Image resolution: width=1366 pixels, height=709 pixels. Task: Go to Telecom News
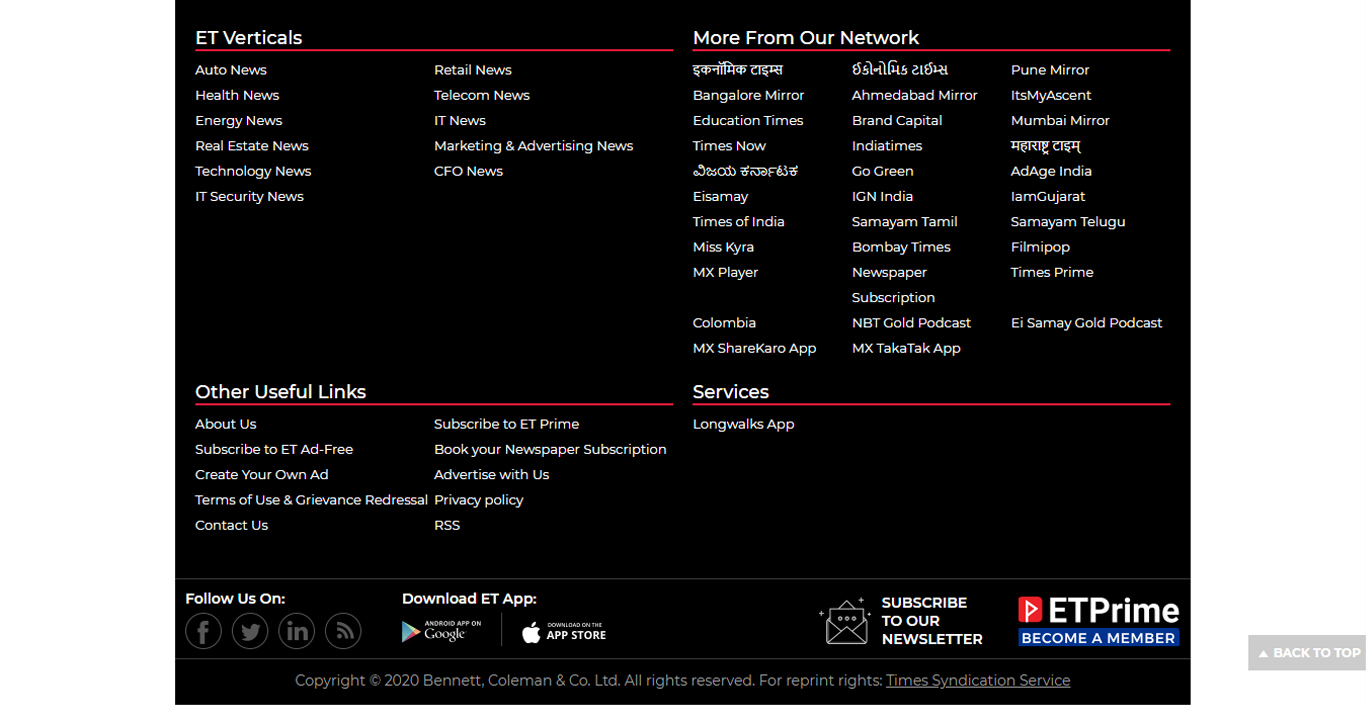pyautogui.click(x=481, y=95)
